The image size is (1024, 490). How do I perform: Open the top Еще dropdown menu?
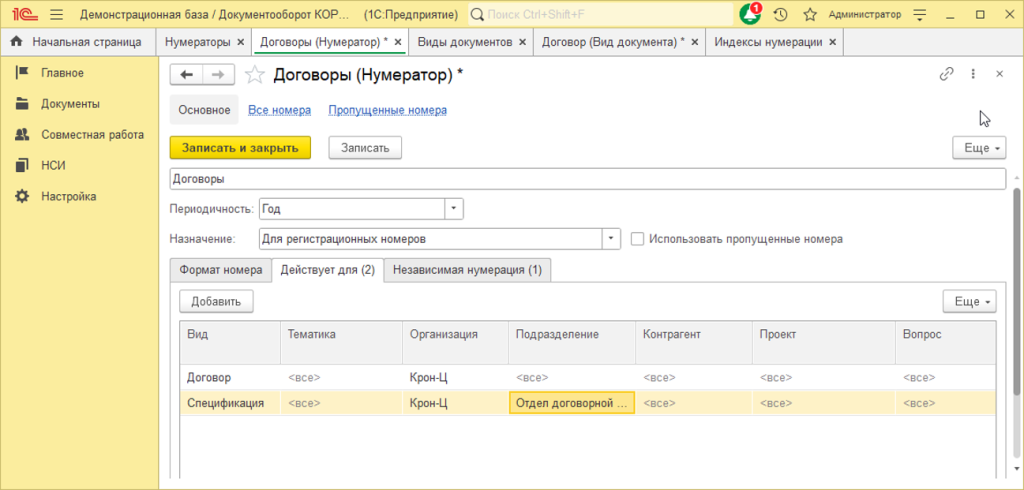978,148
